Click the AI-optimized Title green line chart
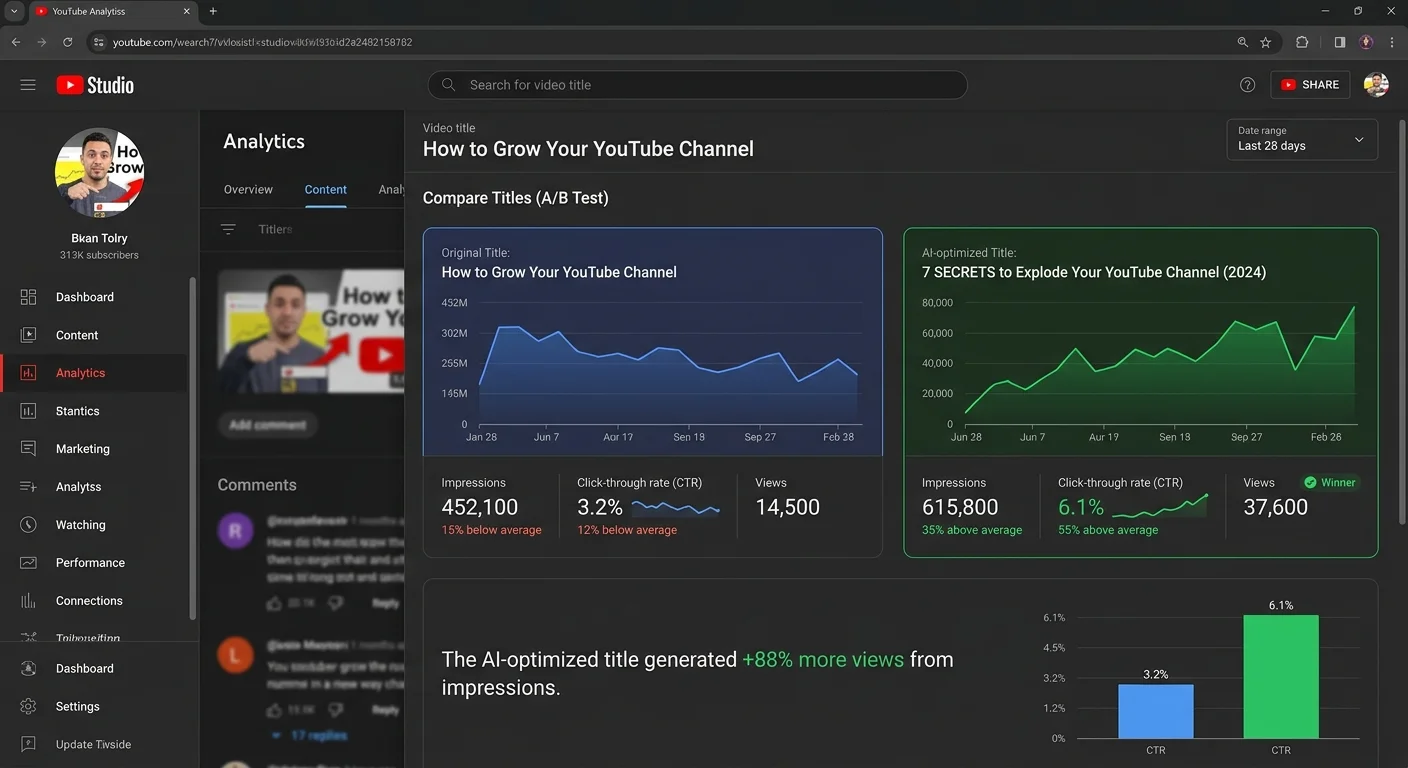 [1160, 366]
